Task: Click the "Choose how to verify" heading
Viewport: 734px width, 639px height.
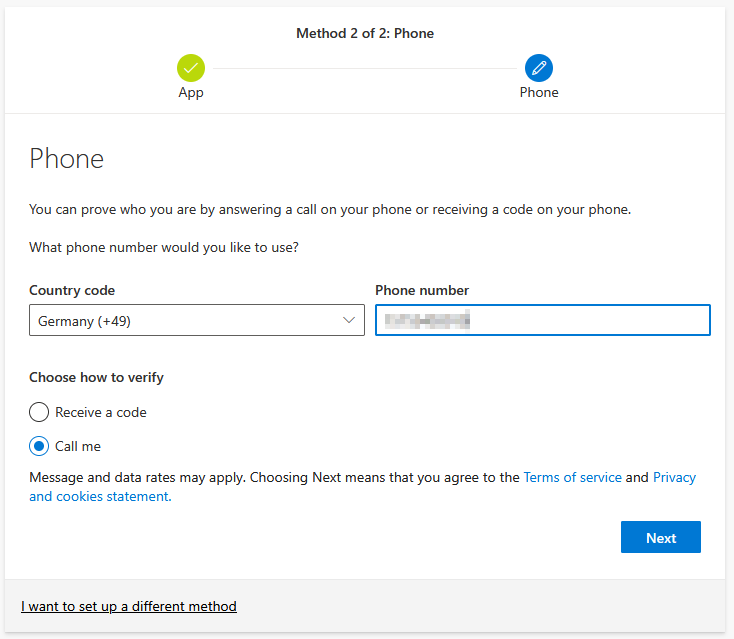Action: 96,377
